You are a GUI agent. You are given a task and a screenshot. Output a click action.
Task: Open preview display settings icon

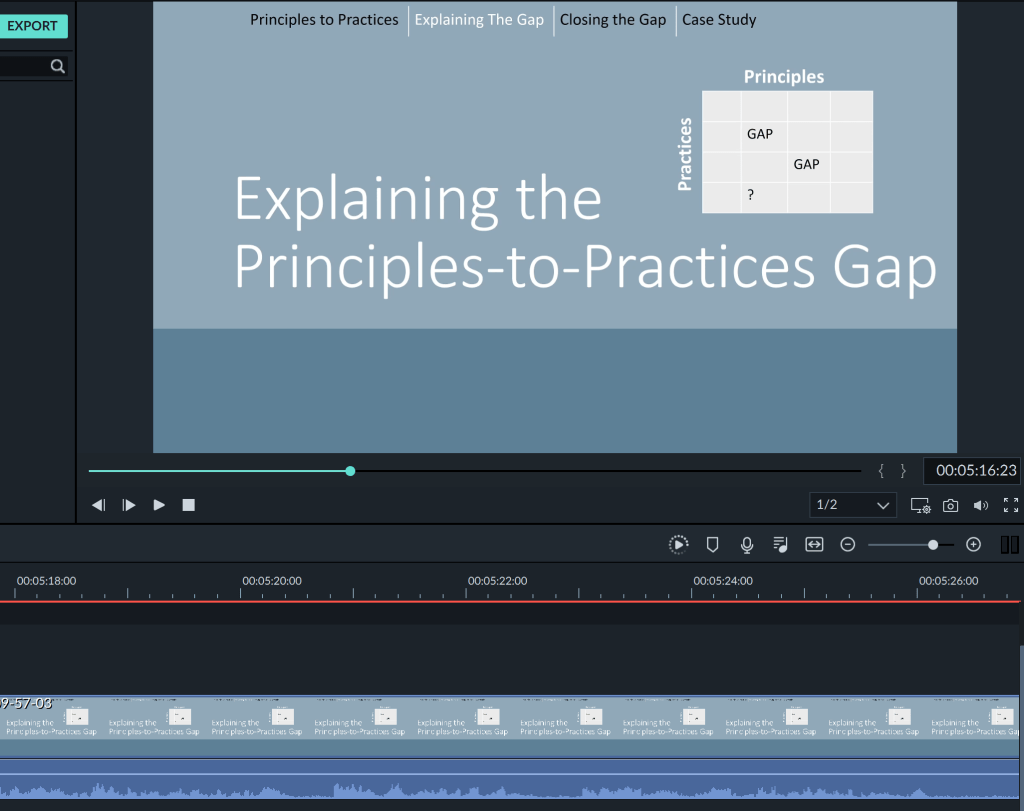[920, 505]
